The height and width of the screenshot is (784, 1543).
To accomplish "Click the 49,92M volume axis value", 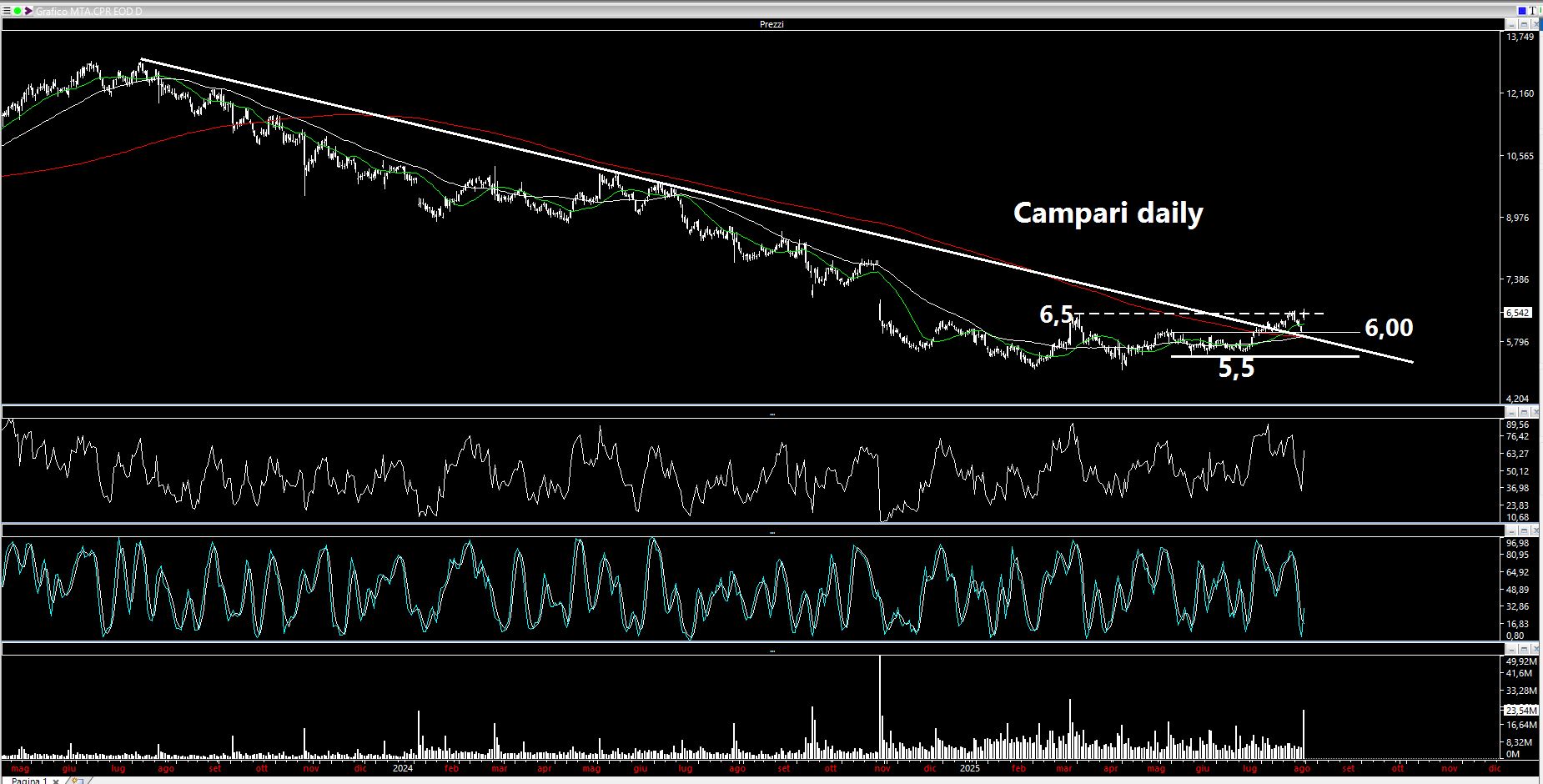I will pyautogui.click(x=1521, y=661).
